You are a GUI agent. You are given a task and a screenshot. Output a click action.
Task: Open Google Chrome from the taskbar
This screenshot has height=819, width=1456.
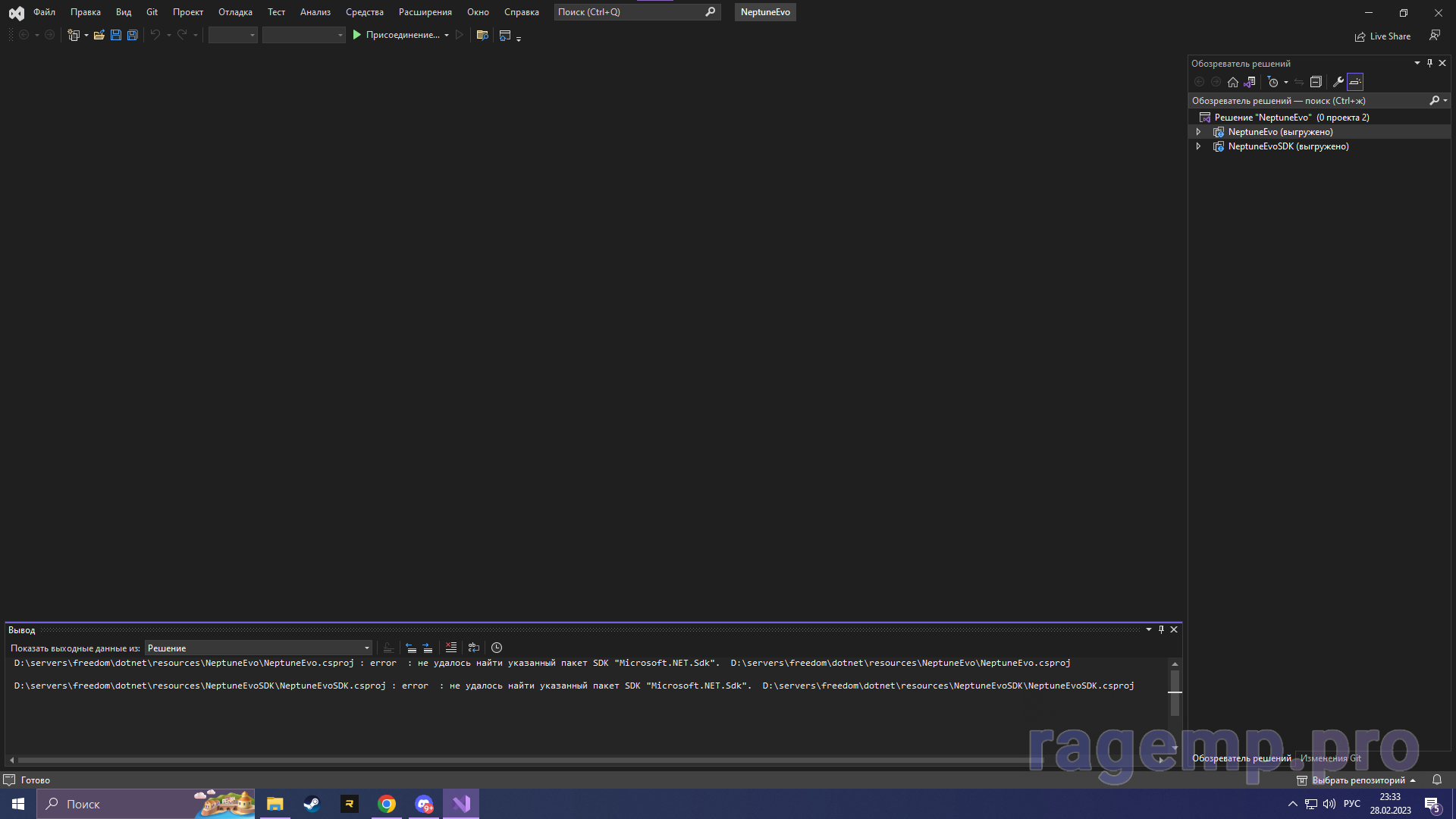(x=387, y=804)
